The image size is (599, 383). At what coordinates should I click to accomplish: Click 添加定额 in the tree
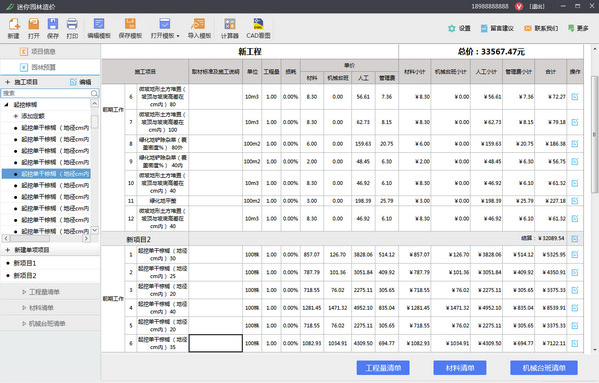[33, 116]
